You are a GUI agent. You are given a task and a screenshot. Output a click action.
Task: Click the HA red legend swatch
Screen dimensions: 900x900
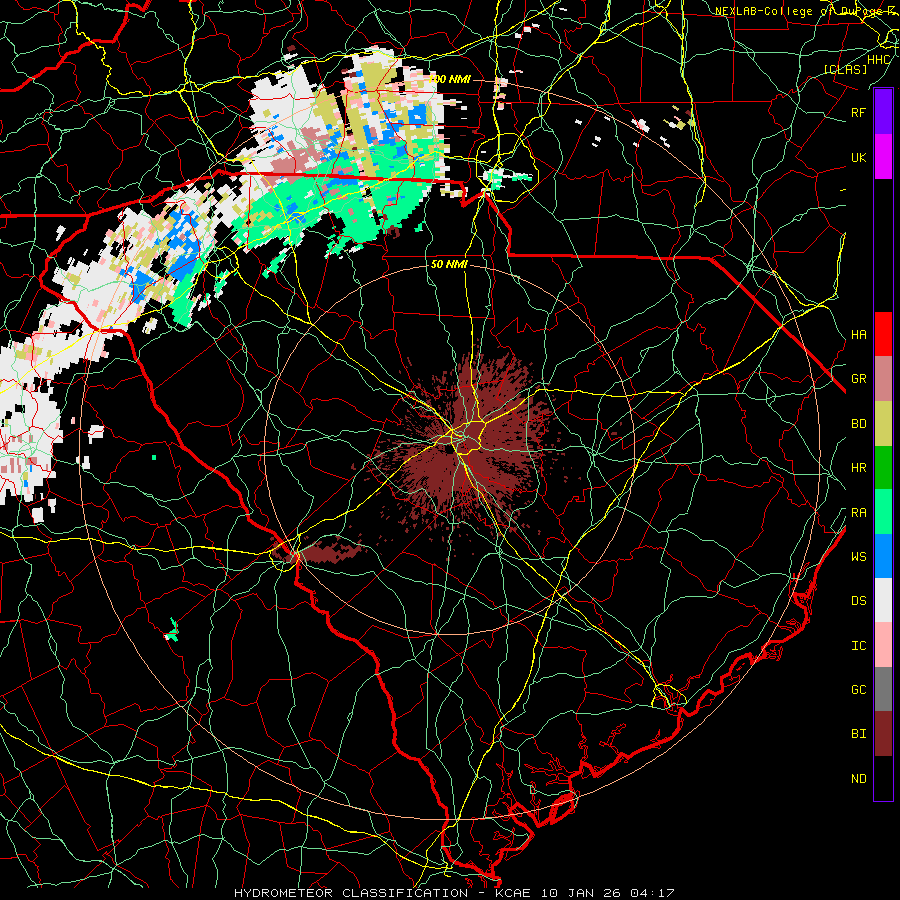(x=883, y=334)
